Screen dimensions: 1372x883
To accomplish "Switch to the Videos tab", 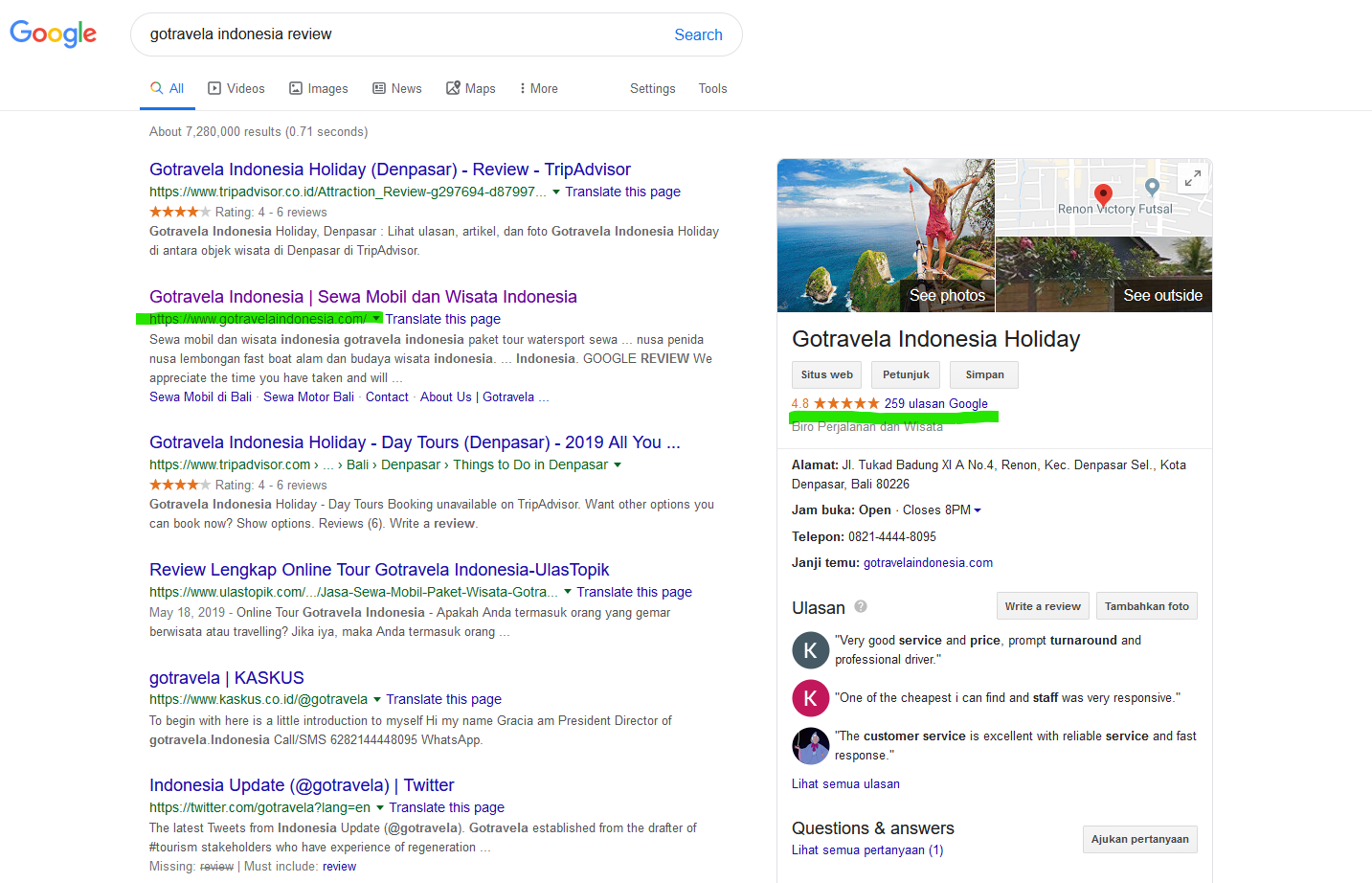I will point(236,88).
